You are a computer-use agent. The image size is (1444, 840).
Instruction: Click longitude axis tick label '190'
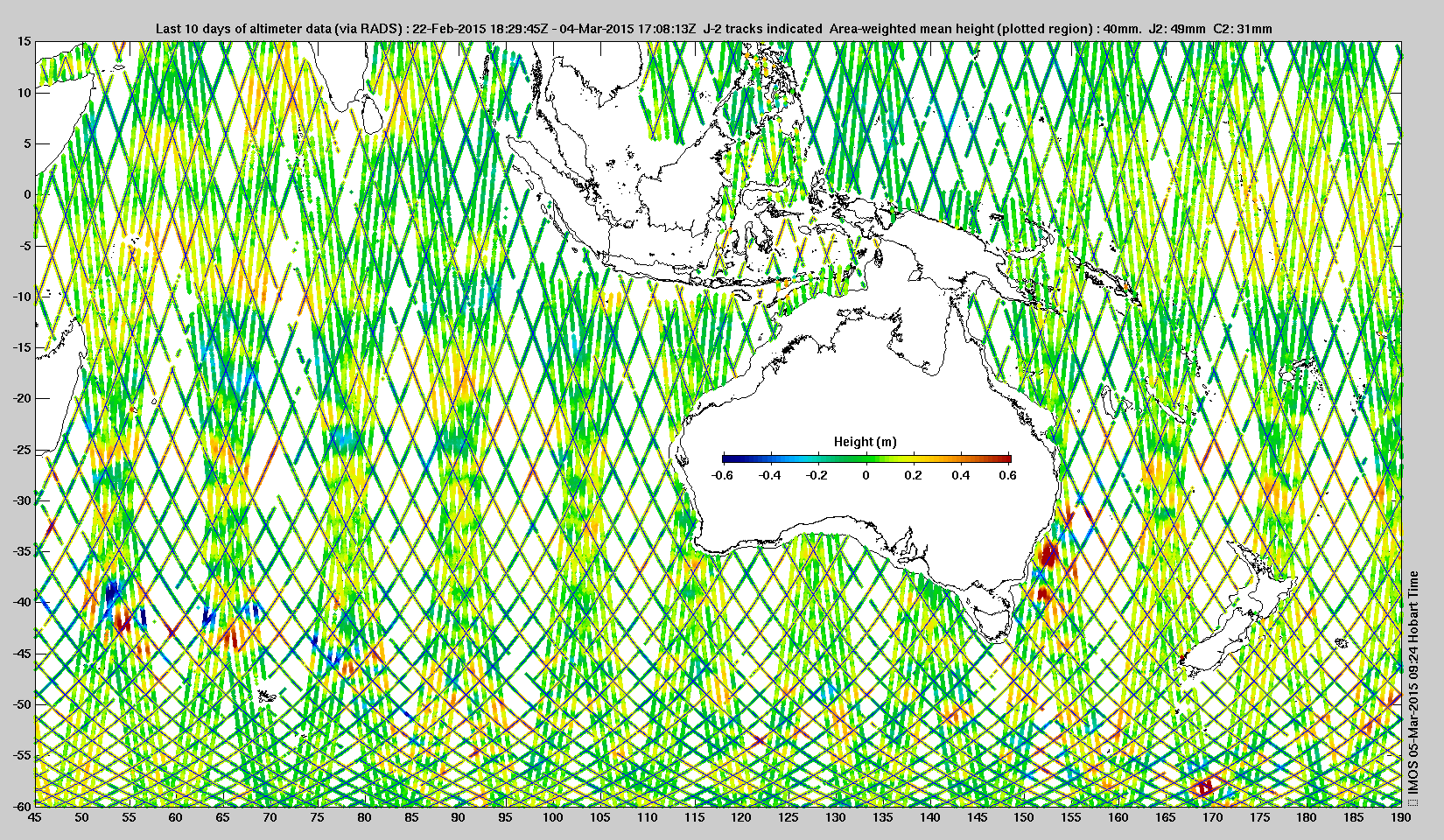(1400, 817)
